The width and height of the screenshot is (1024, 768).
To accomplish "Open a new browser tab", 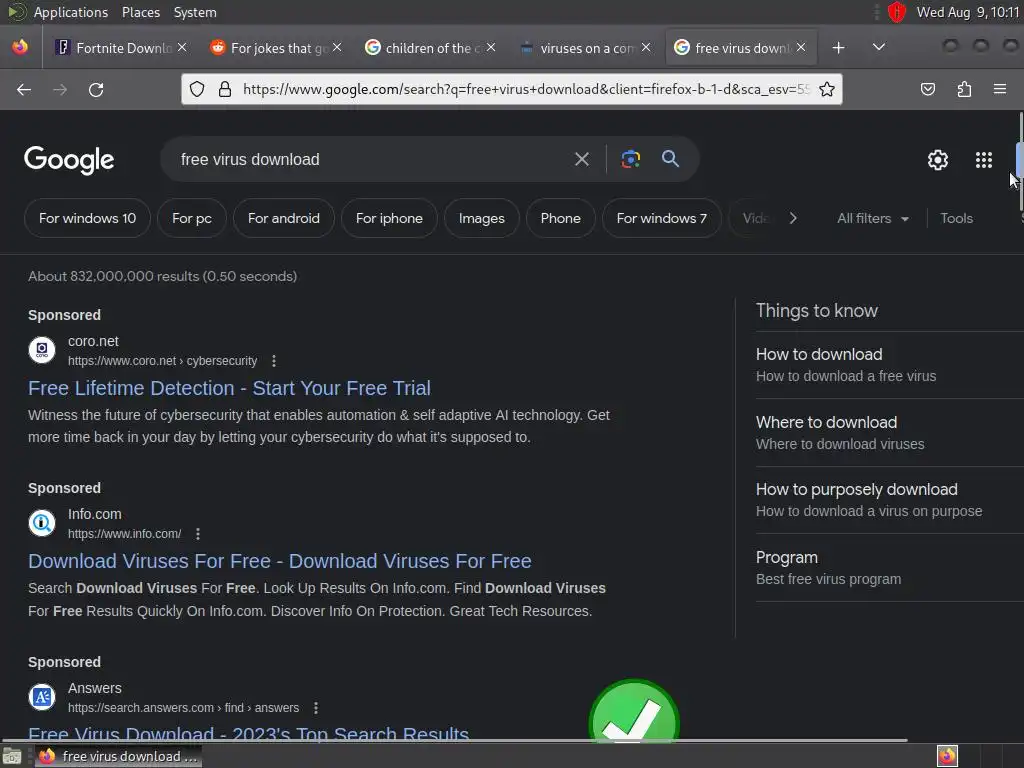I will 839,48.
